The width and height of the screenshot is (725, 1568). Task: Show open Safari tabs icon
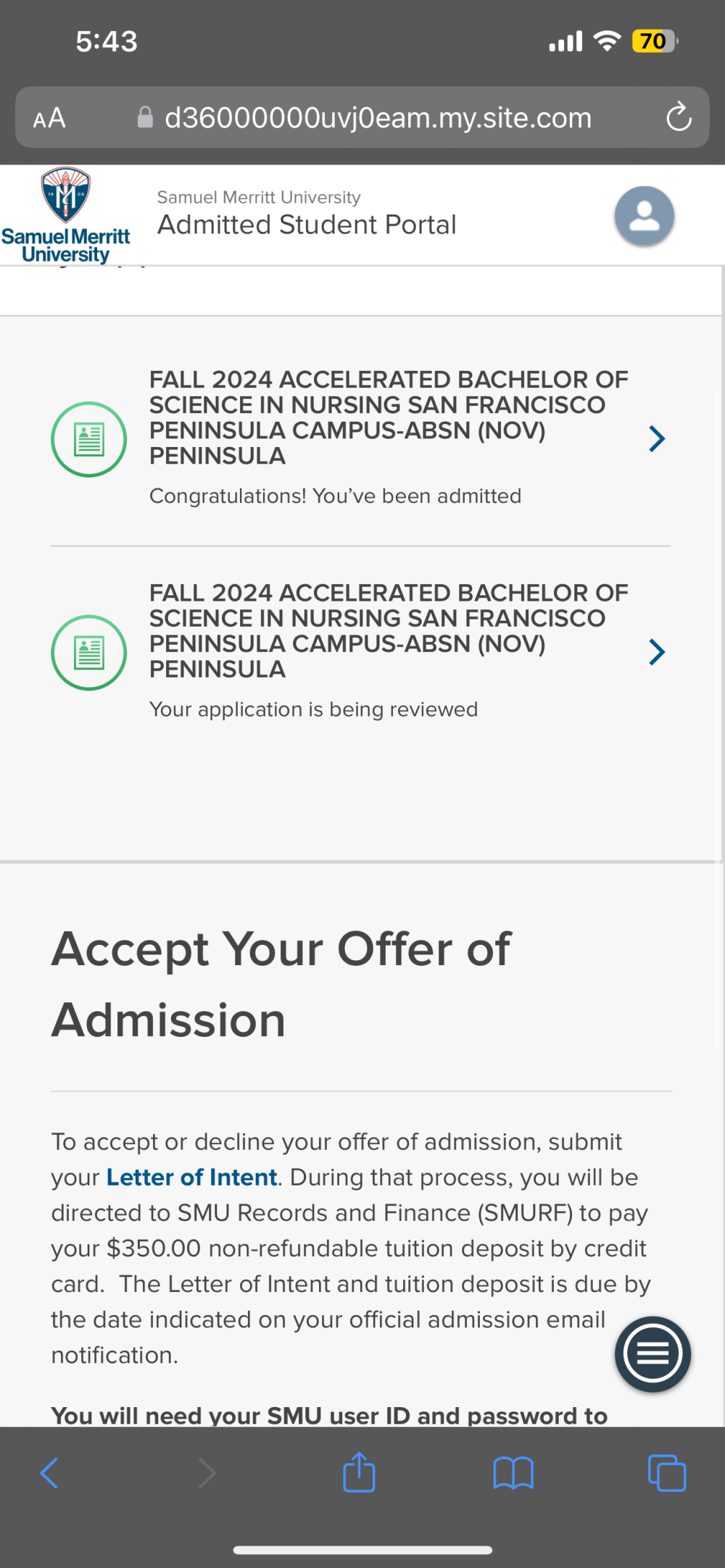point(667,1473)
